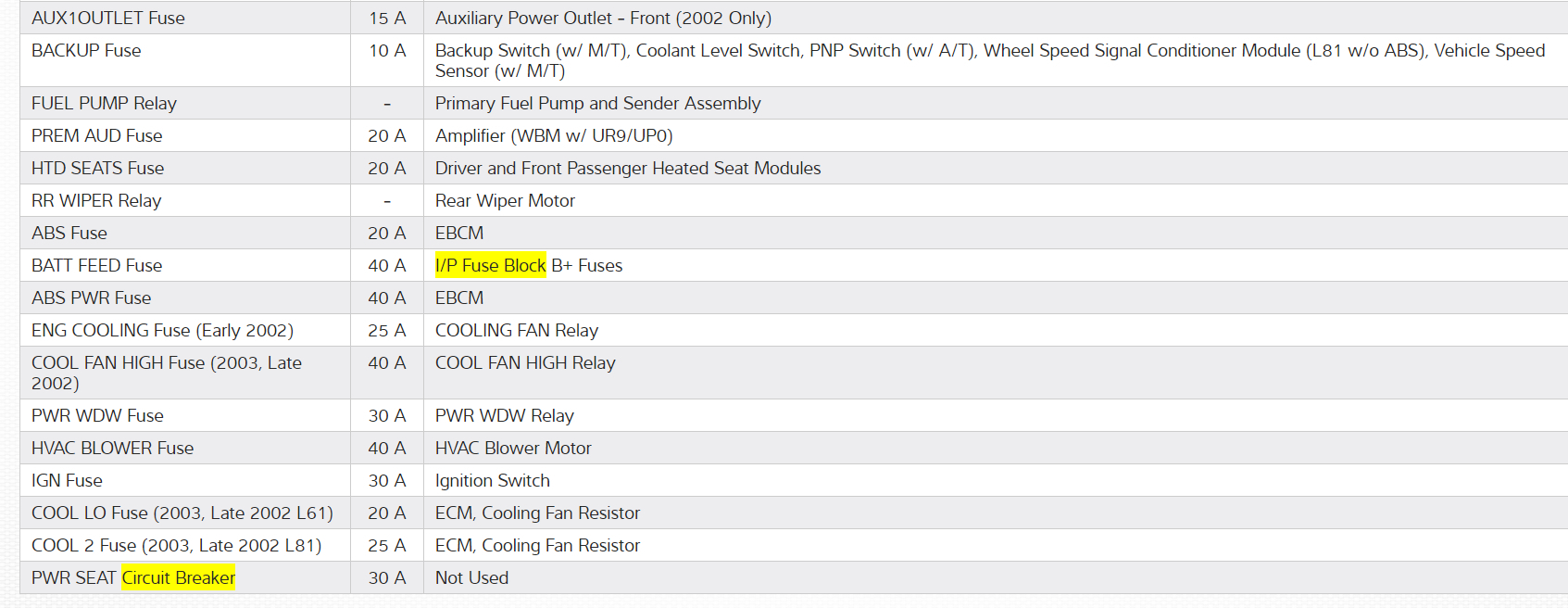Select the HVAC Blower Motor description

[x=513, y=449]
